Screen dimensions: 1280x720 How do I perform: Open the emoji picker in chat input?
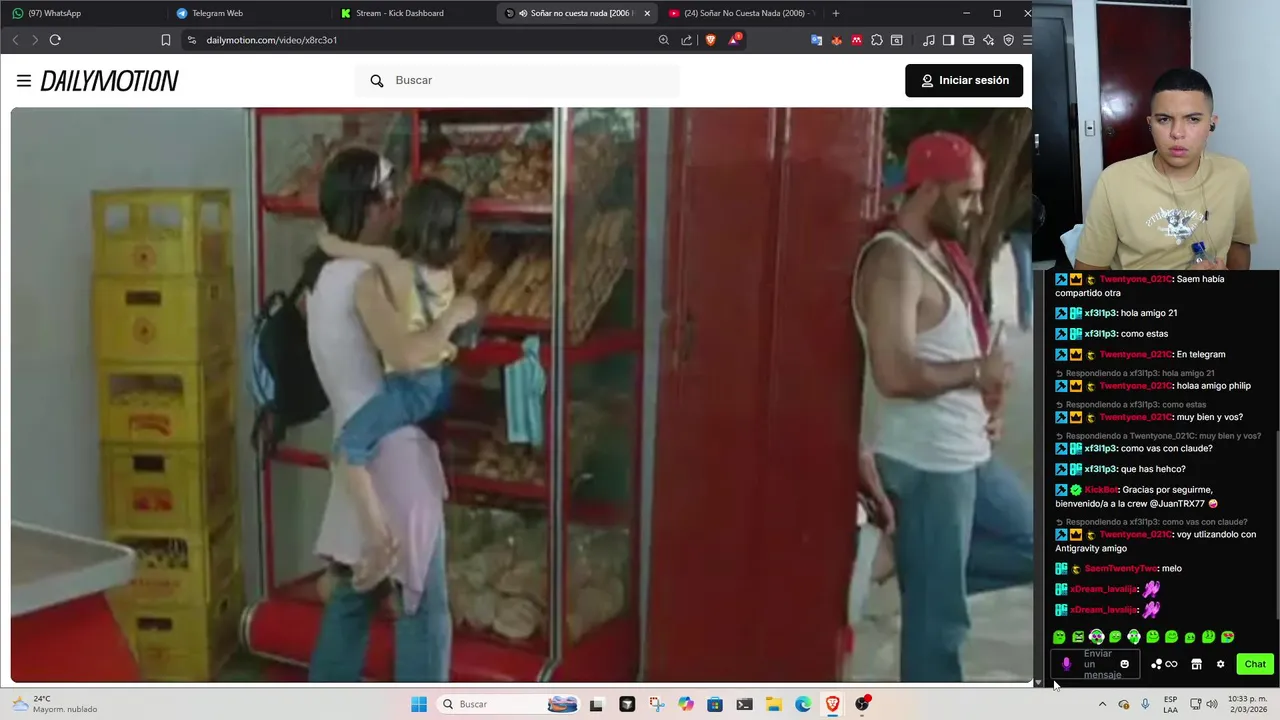1124,664
